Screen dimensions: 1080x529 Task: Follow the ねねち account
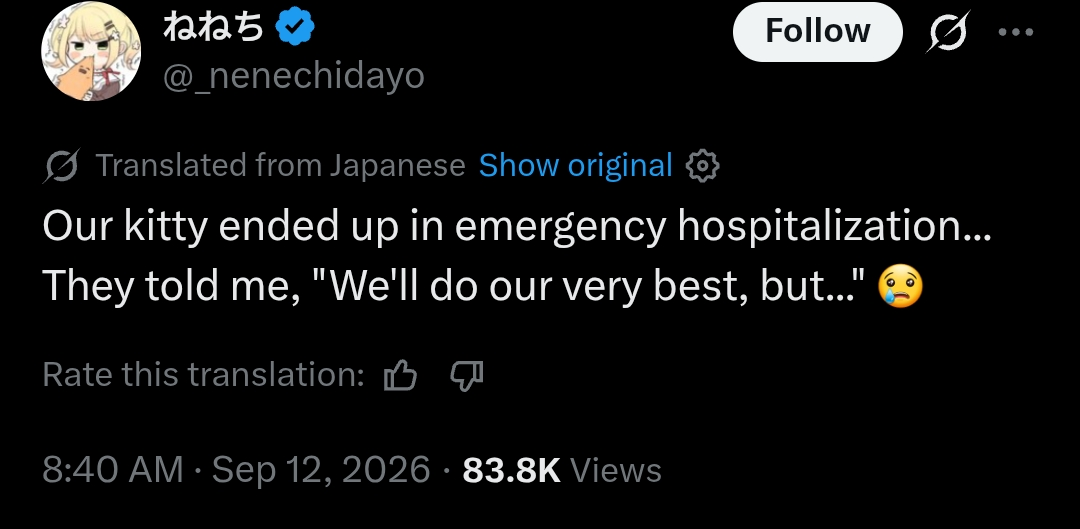pos(818,32)
